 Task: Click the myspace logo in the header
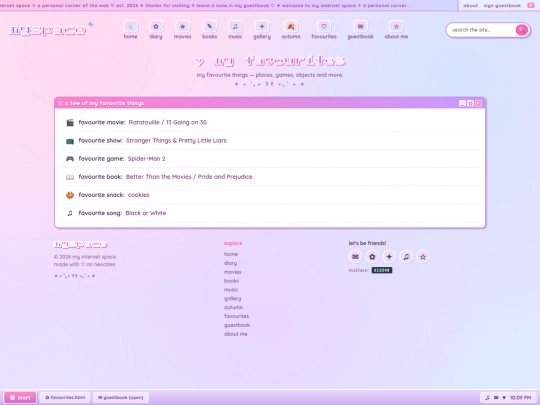click(47, 30)
